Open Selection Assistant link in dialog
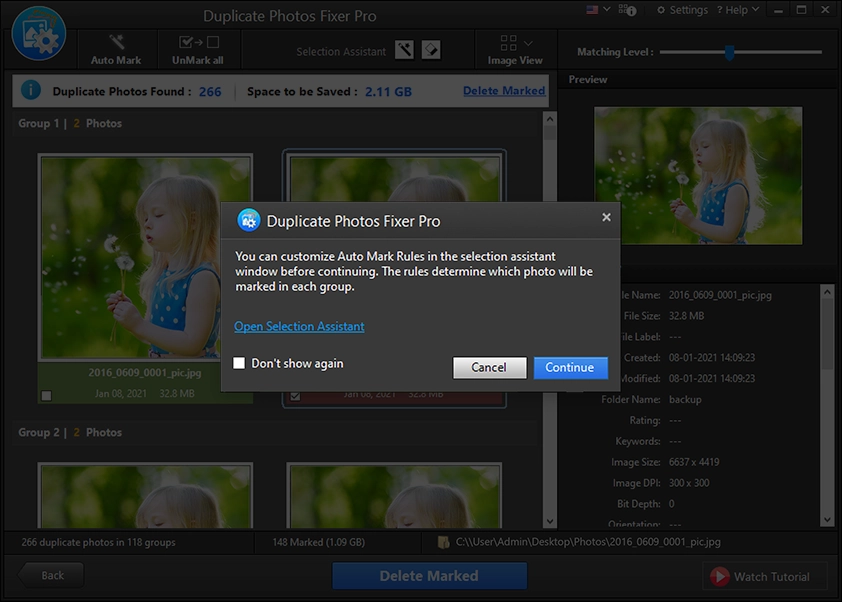Viewport: 842px width, 602px height. click(x=299, y=326)
